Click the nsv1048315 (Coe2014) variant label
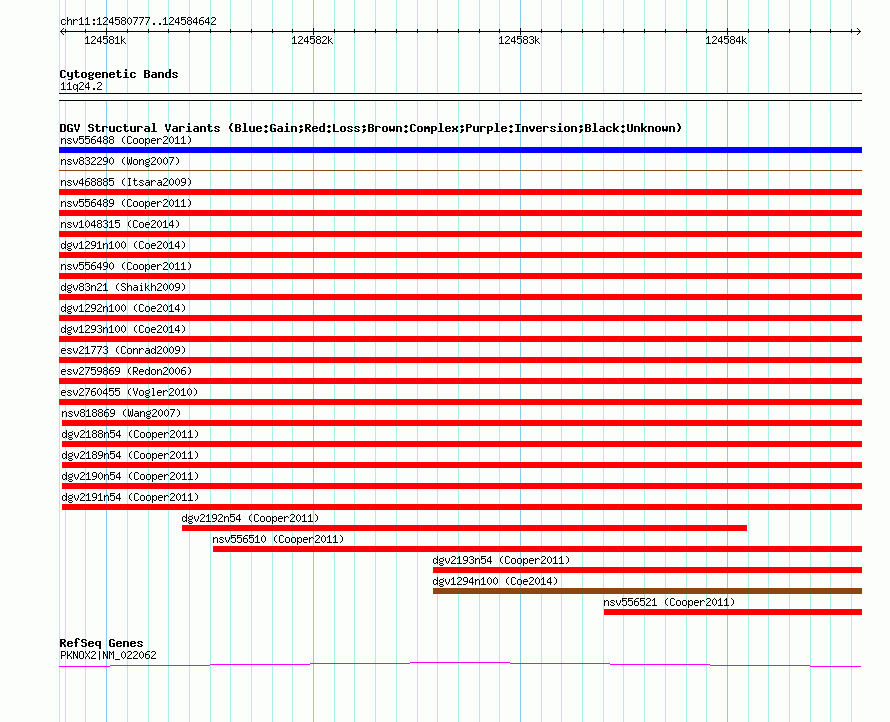The width and height of the screenshot is (890, 722). click(x=120, y=224)
